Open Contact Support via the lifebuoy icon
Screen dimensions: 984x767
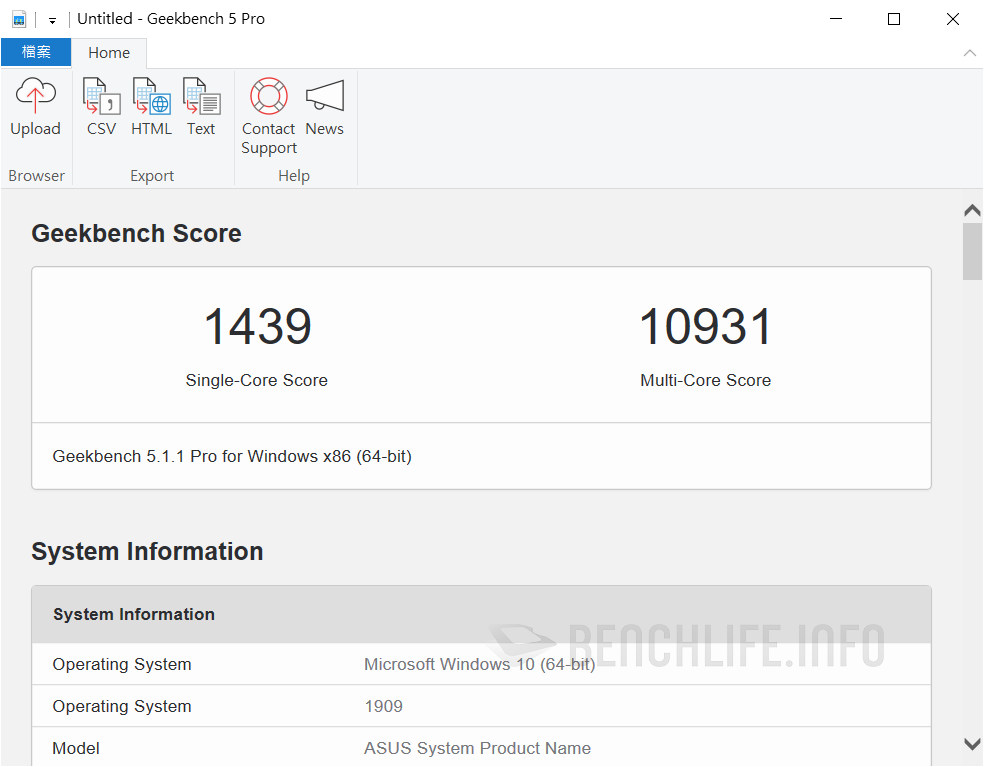point(267,98)
